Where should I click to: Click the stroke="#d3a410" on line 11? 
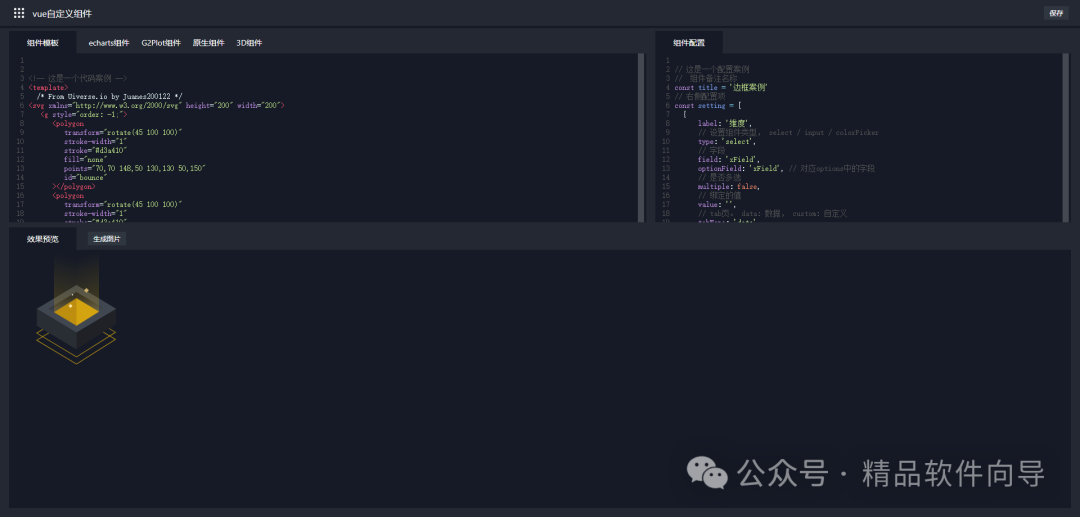pyautogui.click(x=96, y=150)
